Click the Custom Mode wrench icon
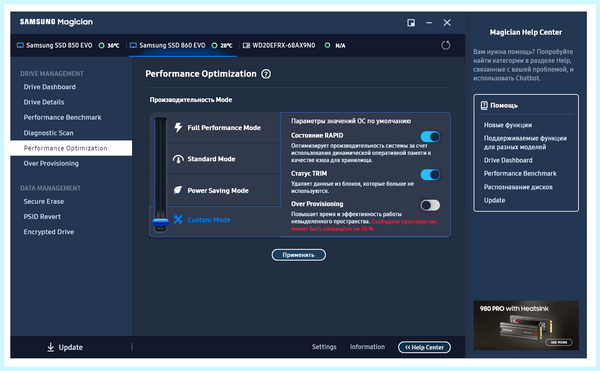 point(178,220)
